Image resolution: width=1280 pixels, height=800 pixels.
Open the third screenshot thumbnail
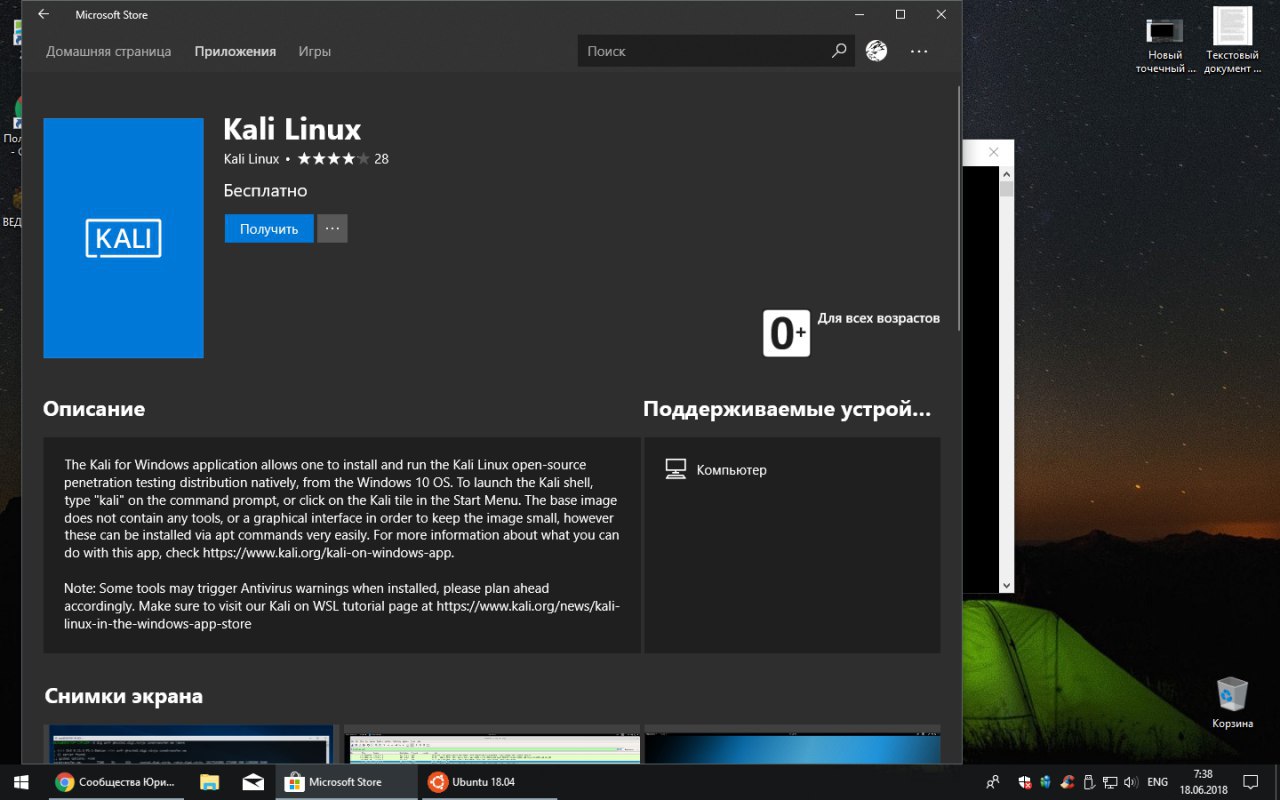pos(792,744)
